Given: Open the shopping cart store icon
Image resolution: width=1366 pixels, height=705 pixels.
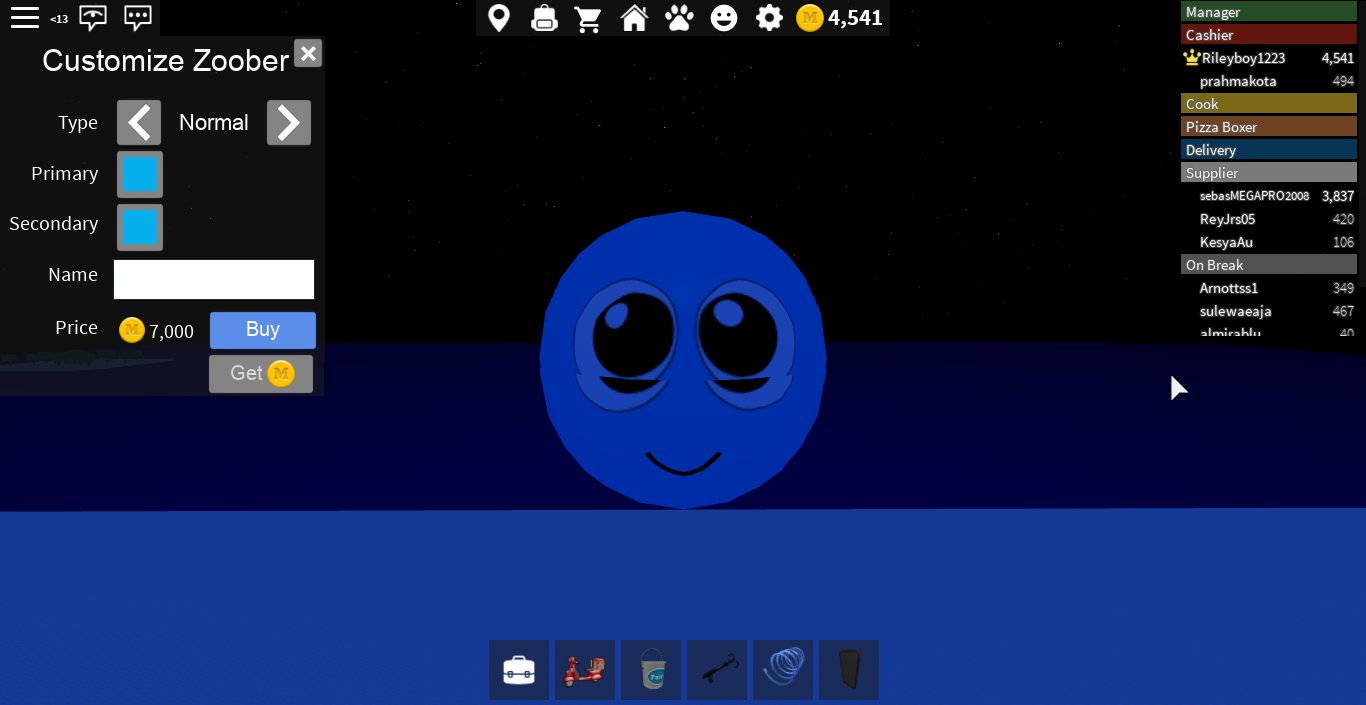Looking at the screenshot, I should pos(589,18).
